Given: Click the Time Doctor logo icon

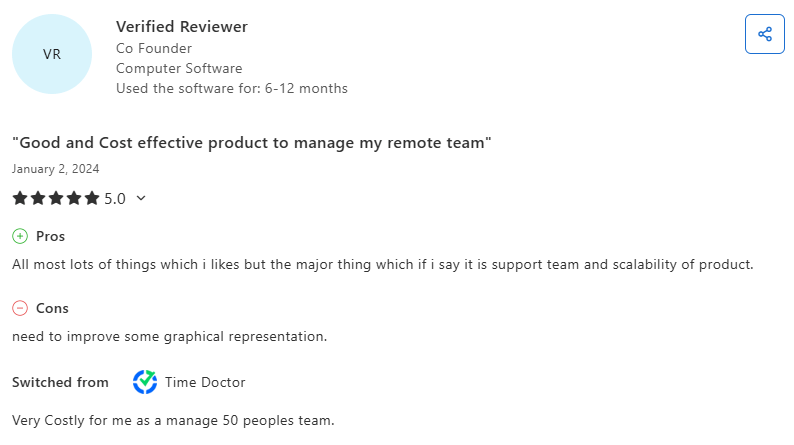Looking at the screenshot, I should pos(145,382).
